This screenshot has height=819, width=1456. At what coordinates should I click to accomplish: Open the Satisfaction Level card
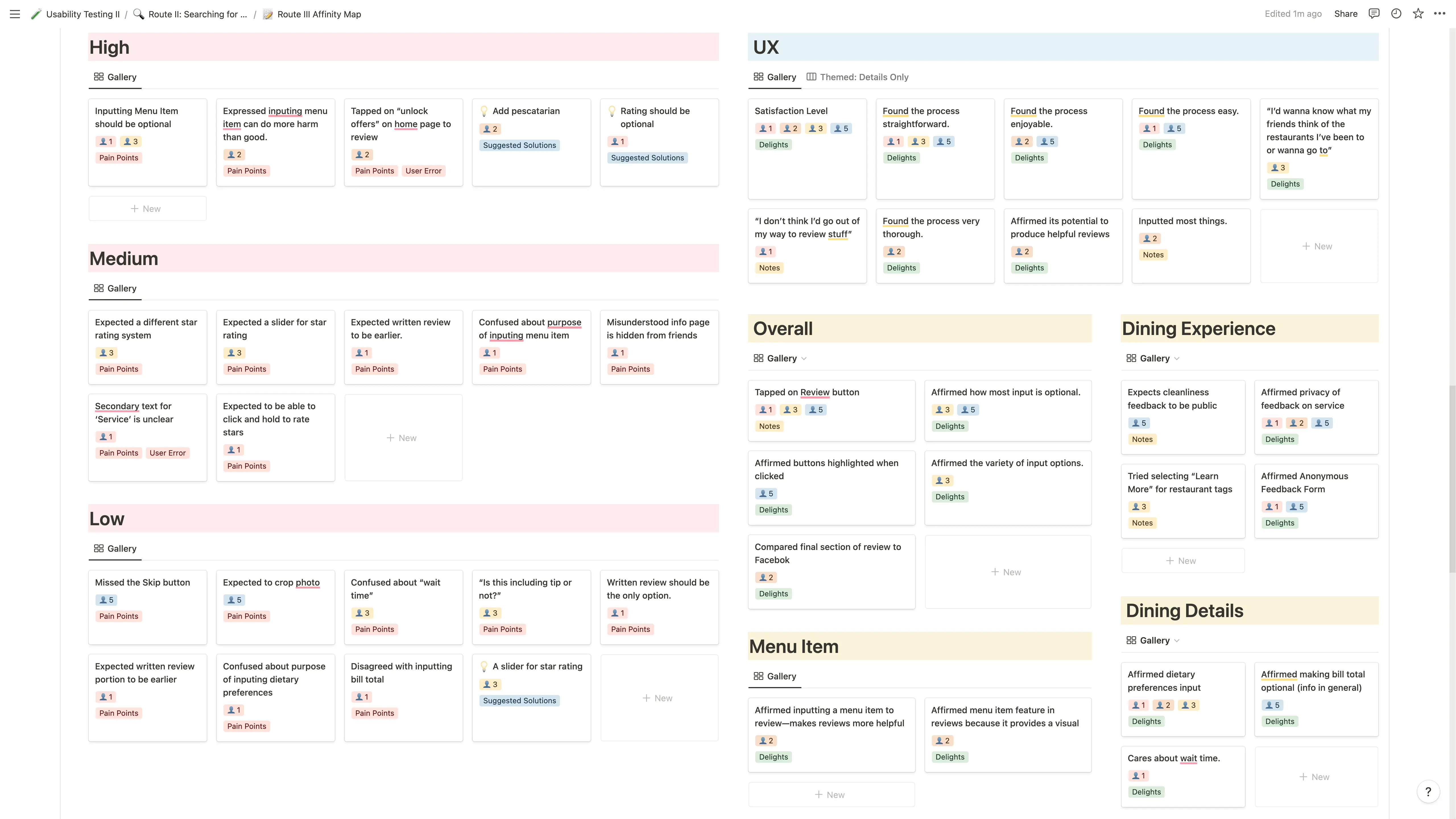point(791,111)
